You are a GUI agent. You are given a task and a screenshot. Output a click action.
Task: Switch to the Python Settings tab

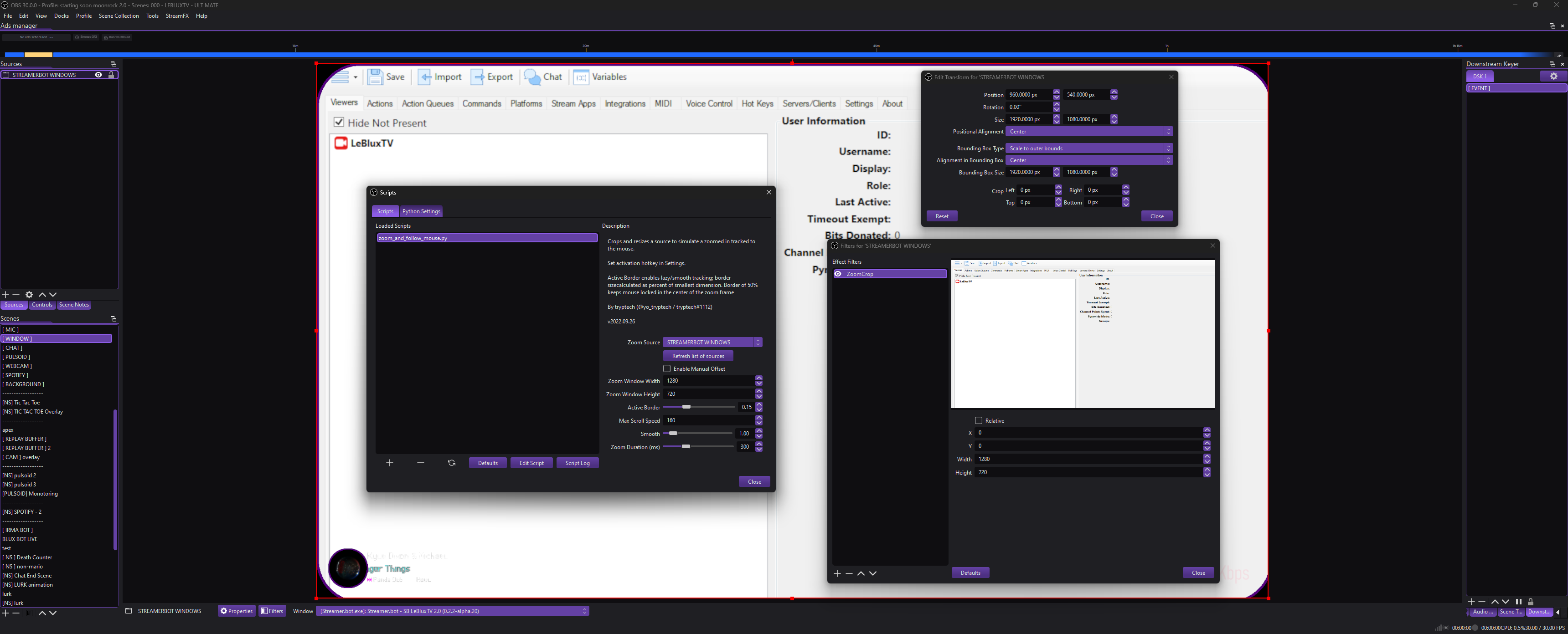[x=421, y=211]
